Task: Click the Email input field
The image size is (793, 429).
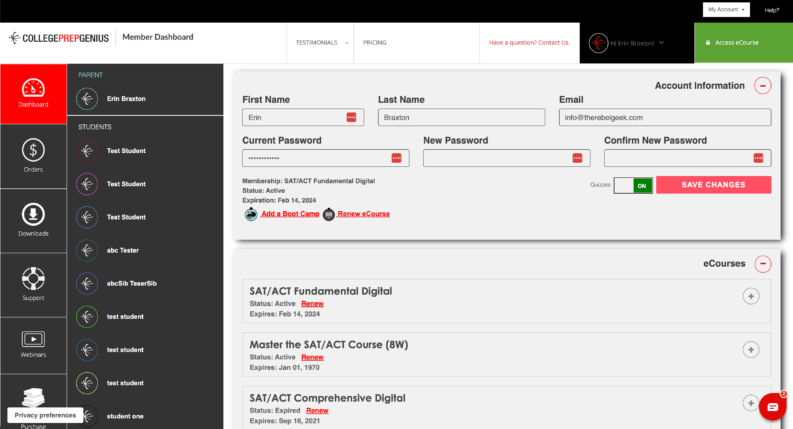Action: 665,117
